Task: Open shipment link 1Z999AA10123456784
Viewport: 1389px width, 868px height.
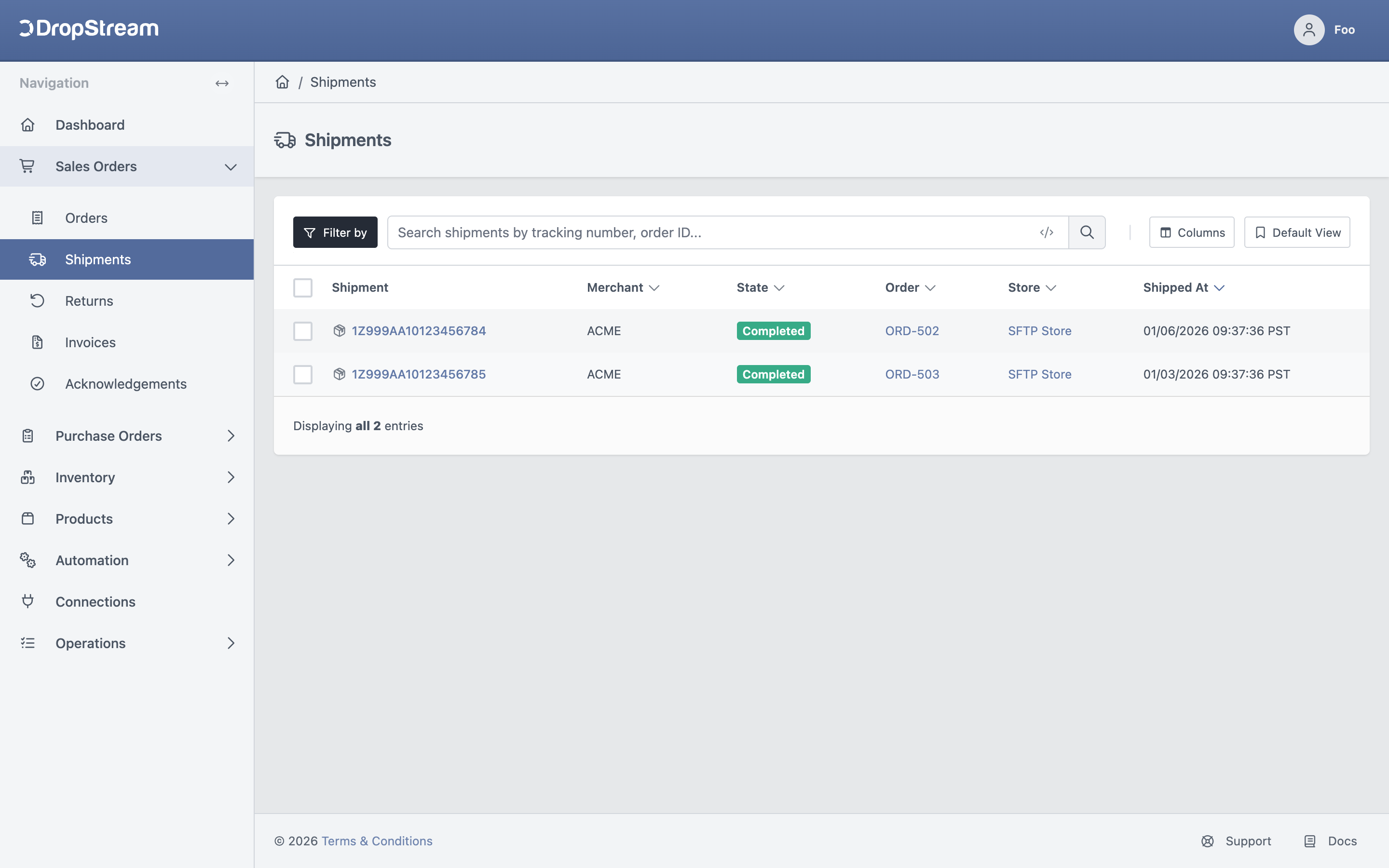Action: pyautogui.click(x=419, y=331)
